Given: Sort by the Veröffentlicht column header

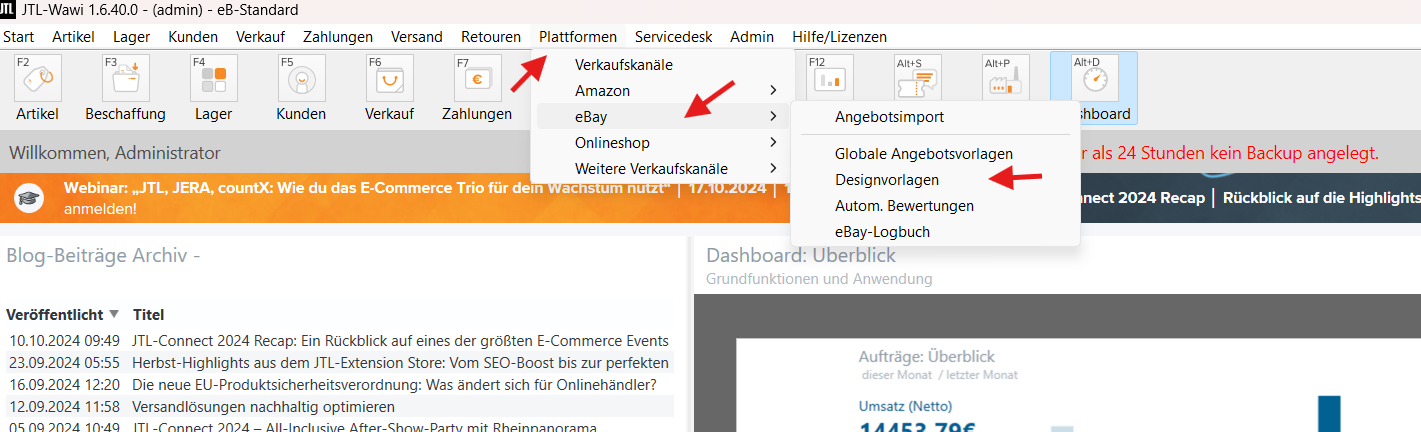Looking at the screenshot, I should pos(54,314).
